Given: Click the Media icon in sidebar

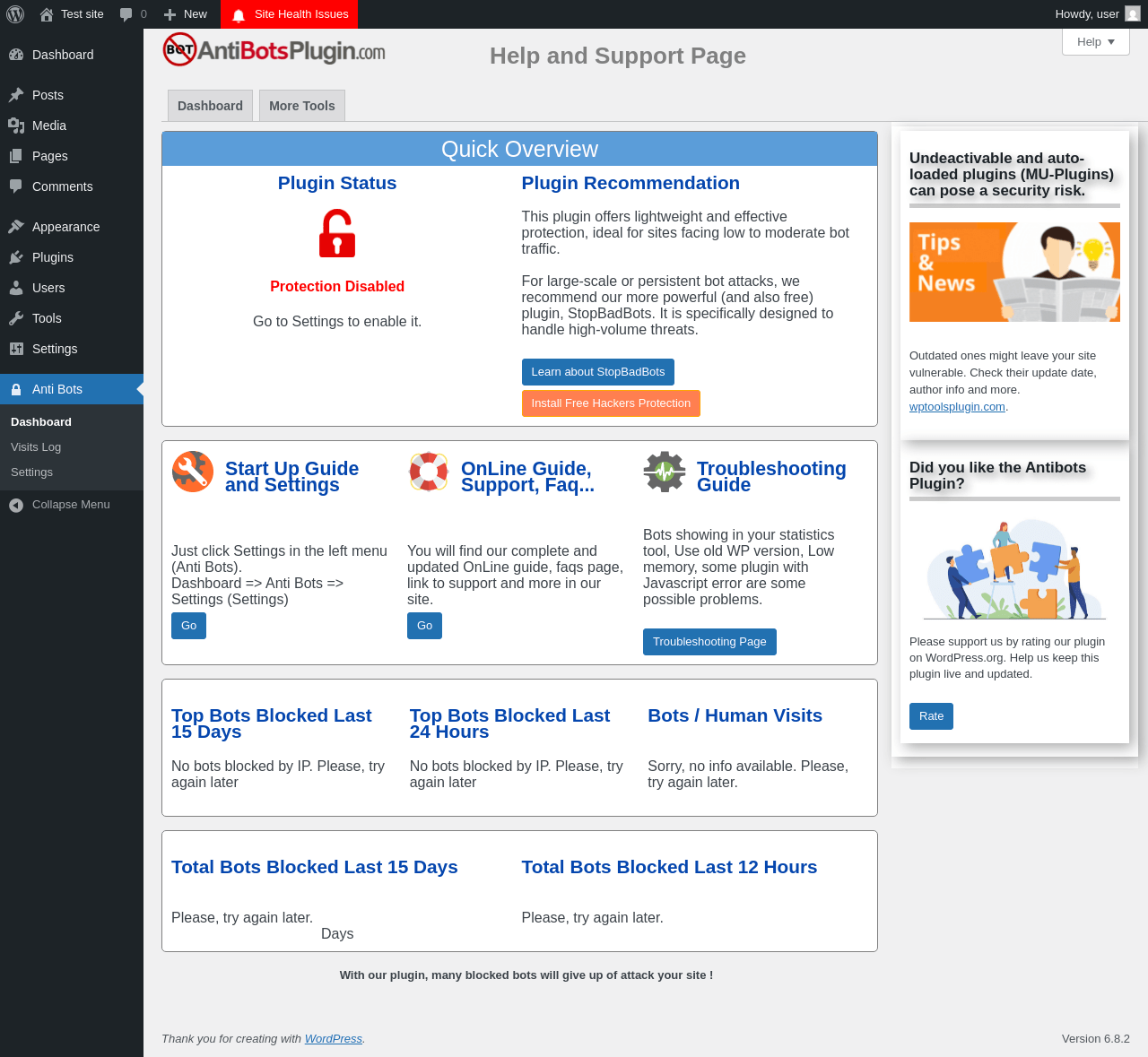Looking at the screenshot, I should (16, 126).
